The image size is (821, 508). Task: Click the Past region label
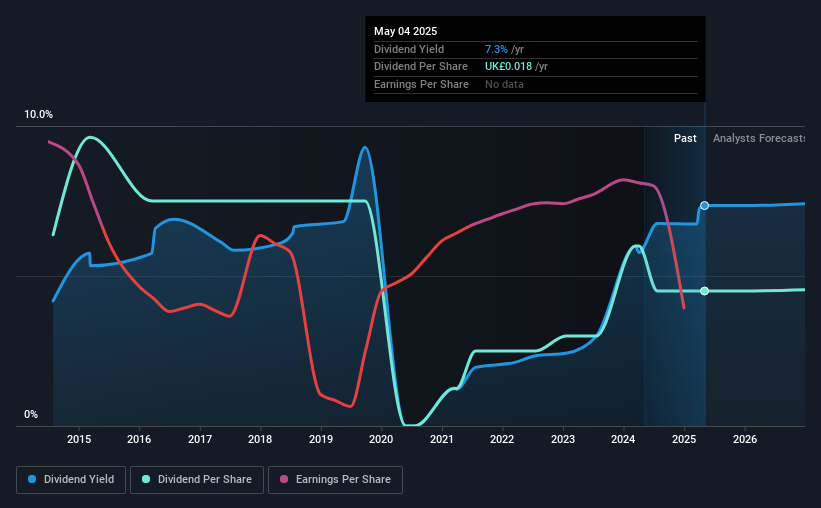click(x=685, y=138)
